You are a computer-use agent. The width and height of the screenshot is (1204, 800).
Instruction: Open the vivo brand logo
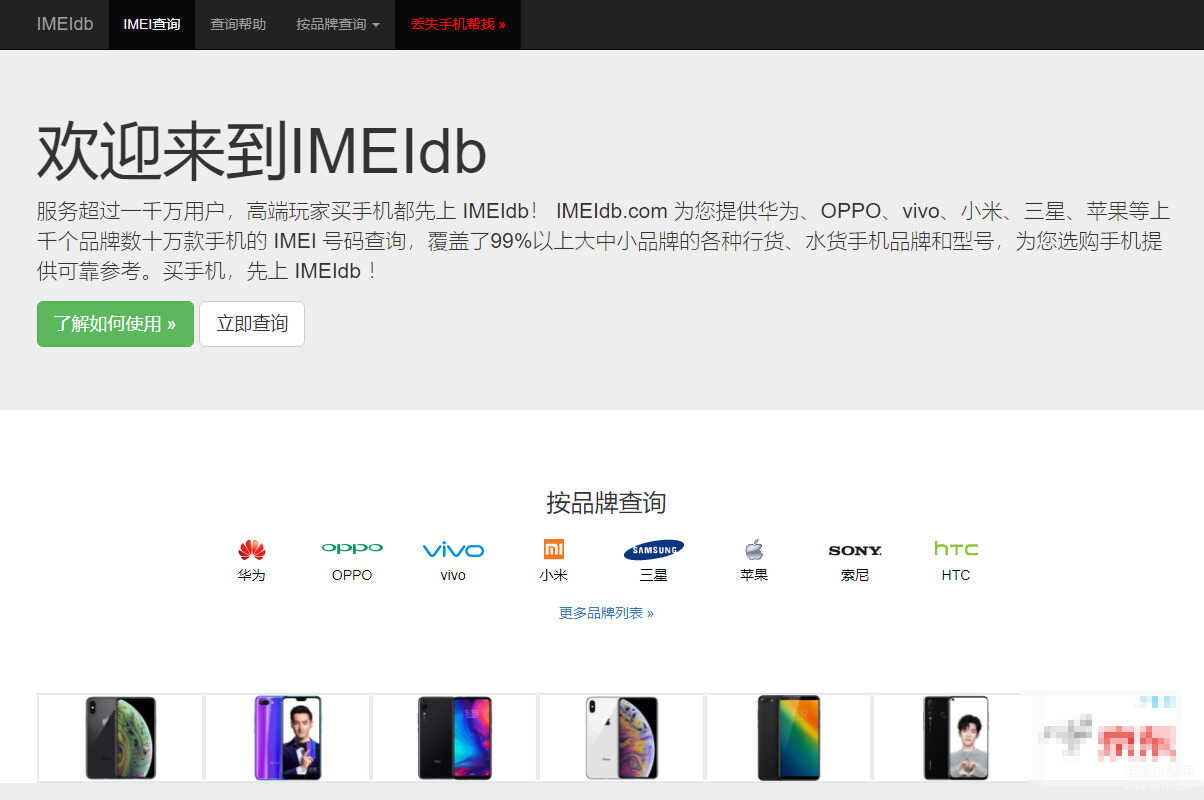[453, 550]
